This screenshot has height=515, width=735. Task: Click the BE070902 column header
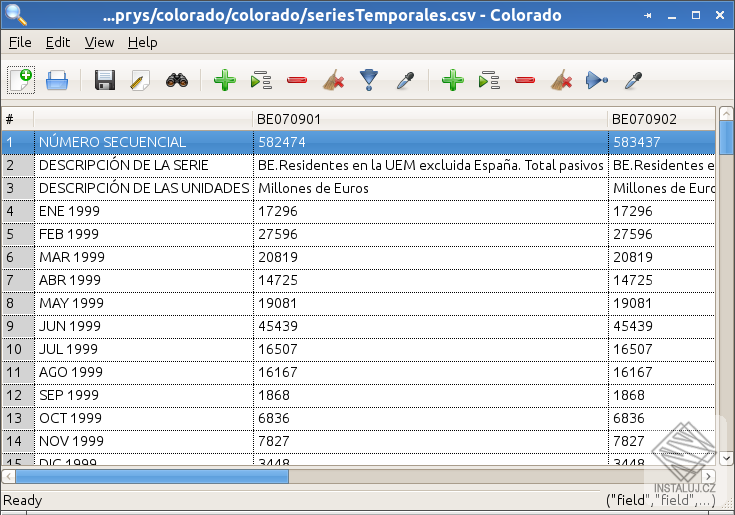[x=661, y=119]
